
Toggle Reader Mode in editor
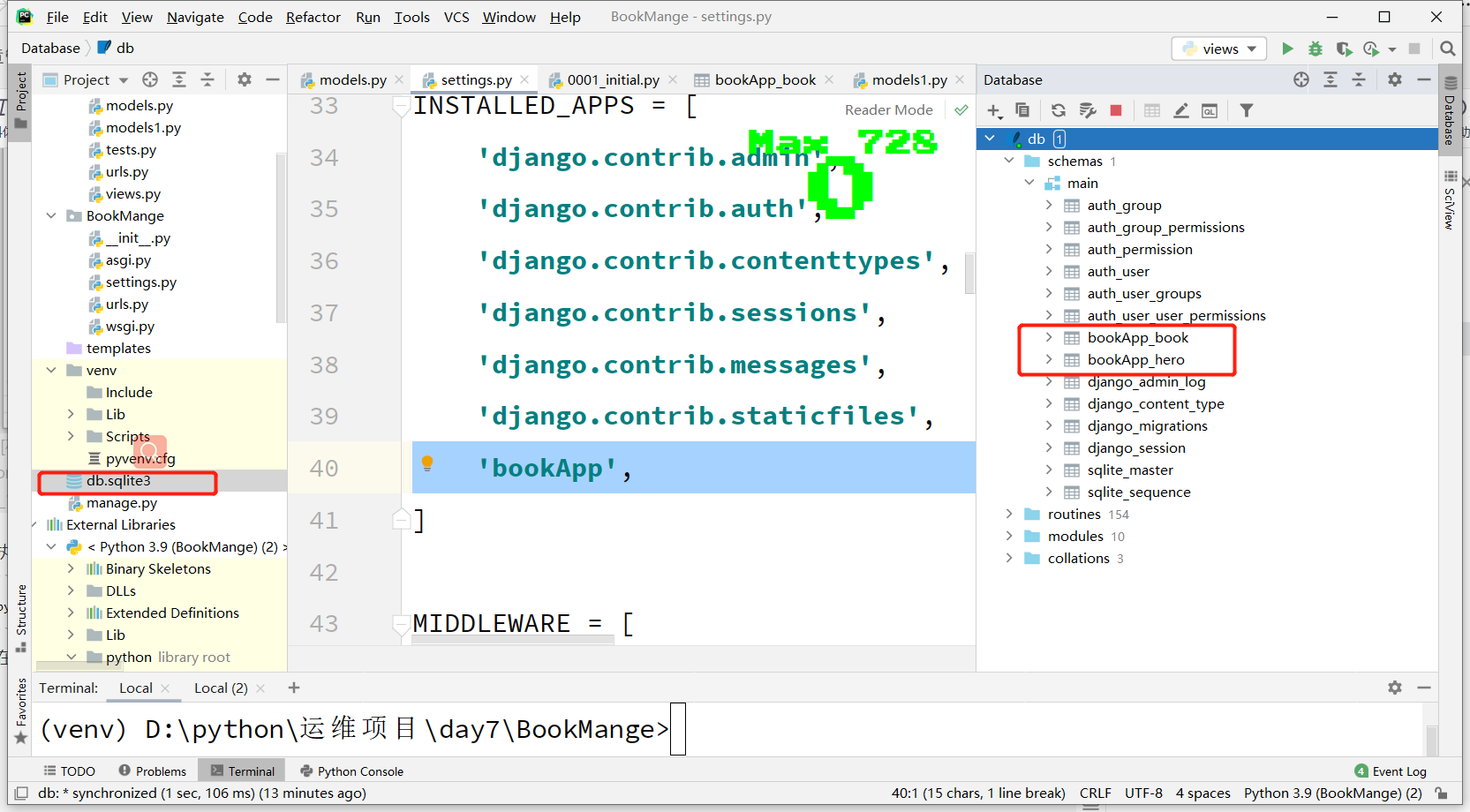point(888,109)
